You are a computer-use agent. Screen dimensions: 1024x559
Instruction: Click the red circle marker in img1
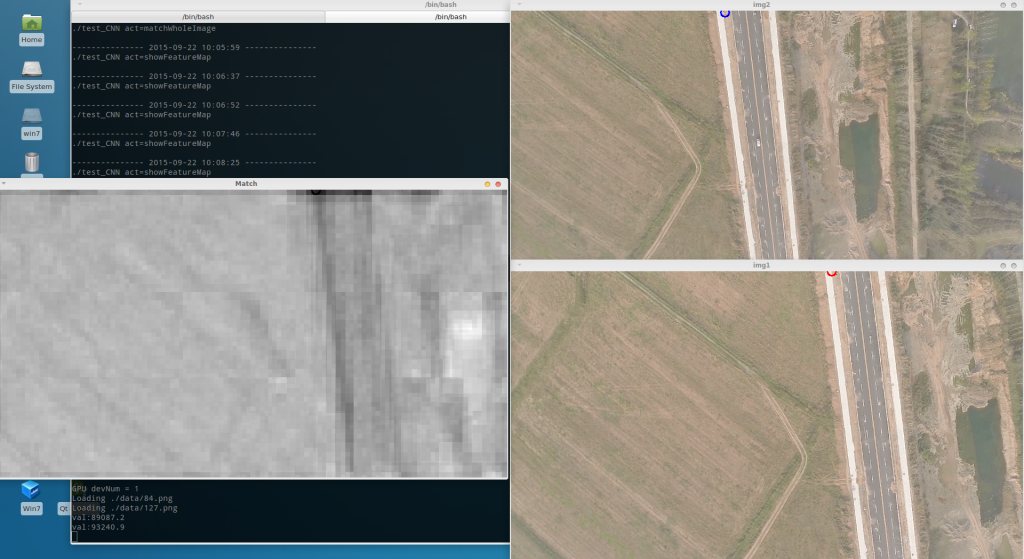coord(831,272)
